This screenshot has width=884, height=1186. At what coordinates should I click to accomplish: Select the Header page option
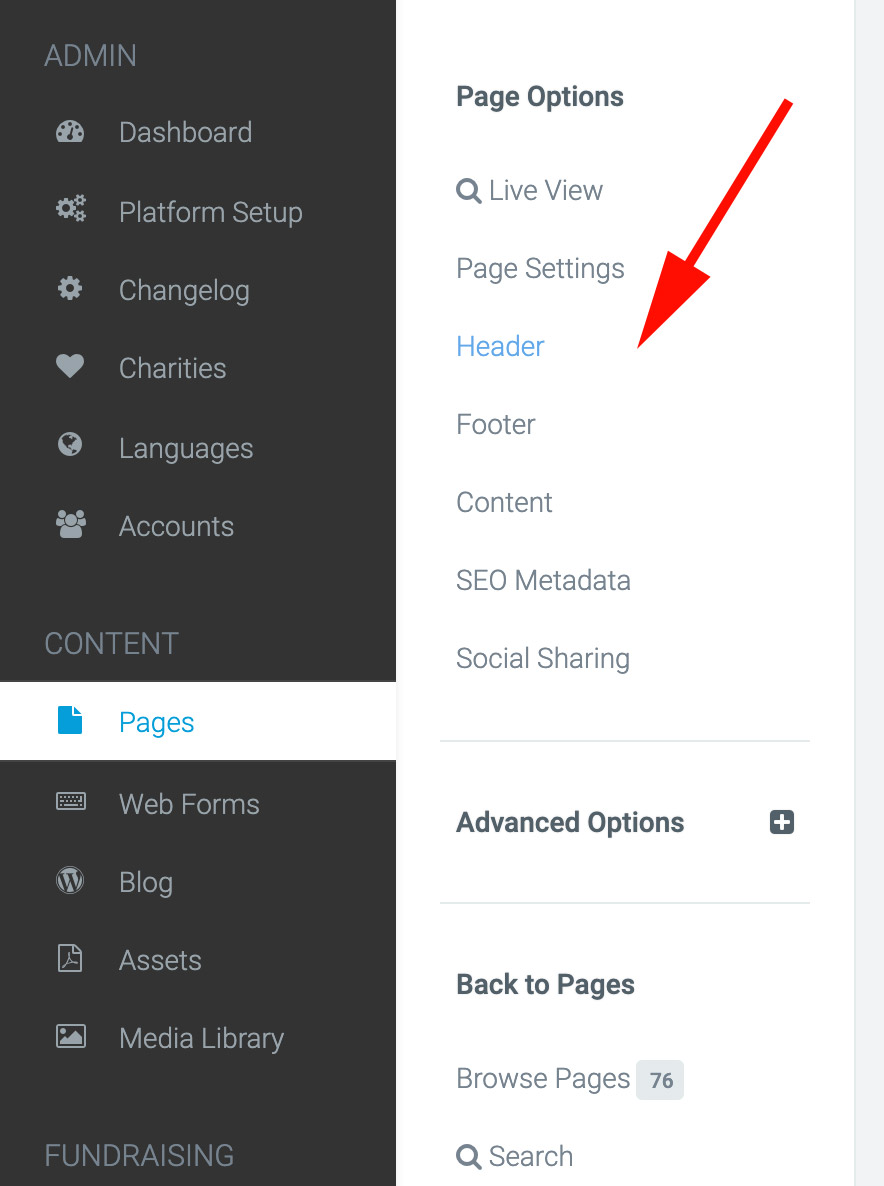point(500,346)
